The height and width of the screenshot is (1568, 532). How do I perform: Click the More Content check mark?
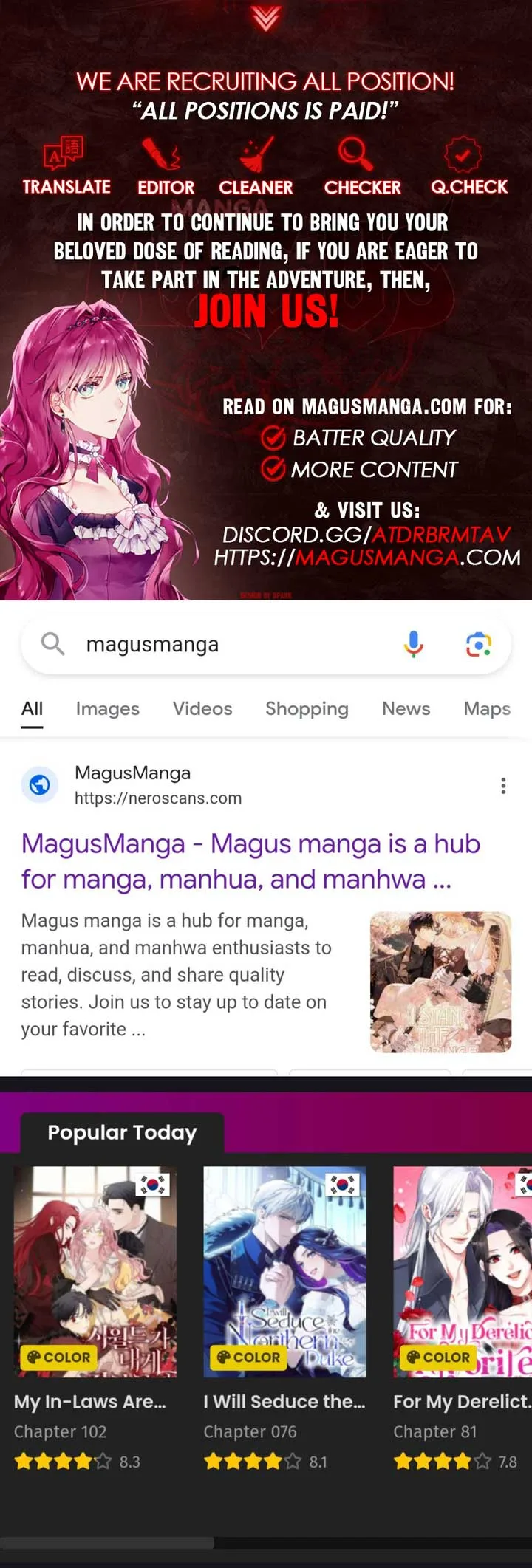(273, 469)
